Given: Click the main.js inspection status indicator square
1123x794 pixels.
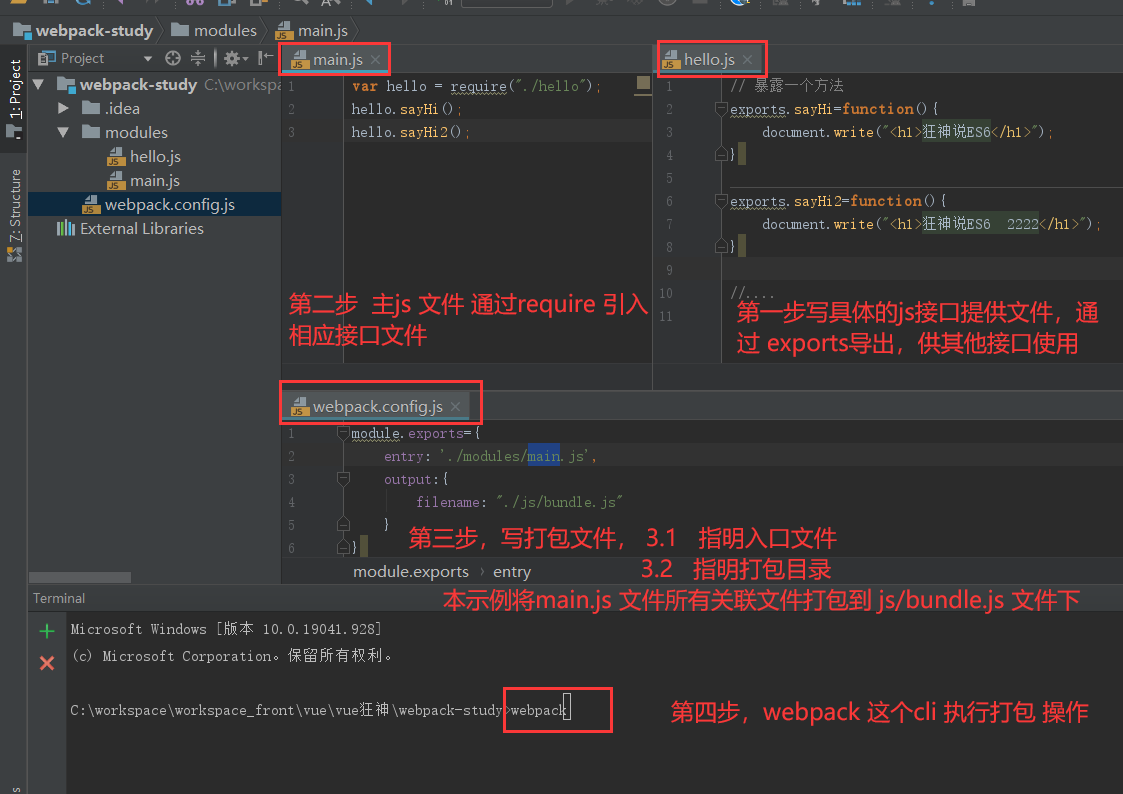Looking at the screenshot, I should tap(643, 83).
